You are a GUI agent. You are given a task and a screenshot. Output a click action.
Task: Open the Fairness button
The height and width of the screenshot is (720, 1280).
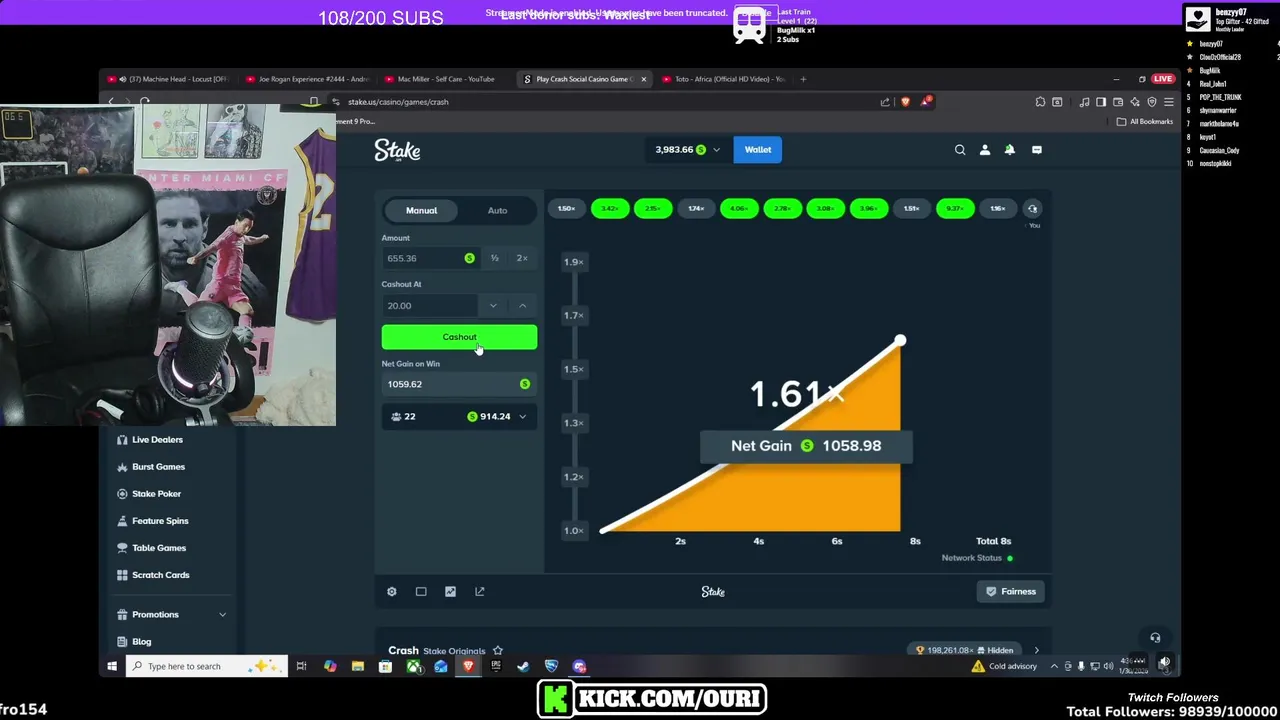point(1011,592)
